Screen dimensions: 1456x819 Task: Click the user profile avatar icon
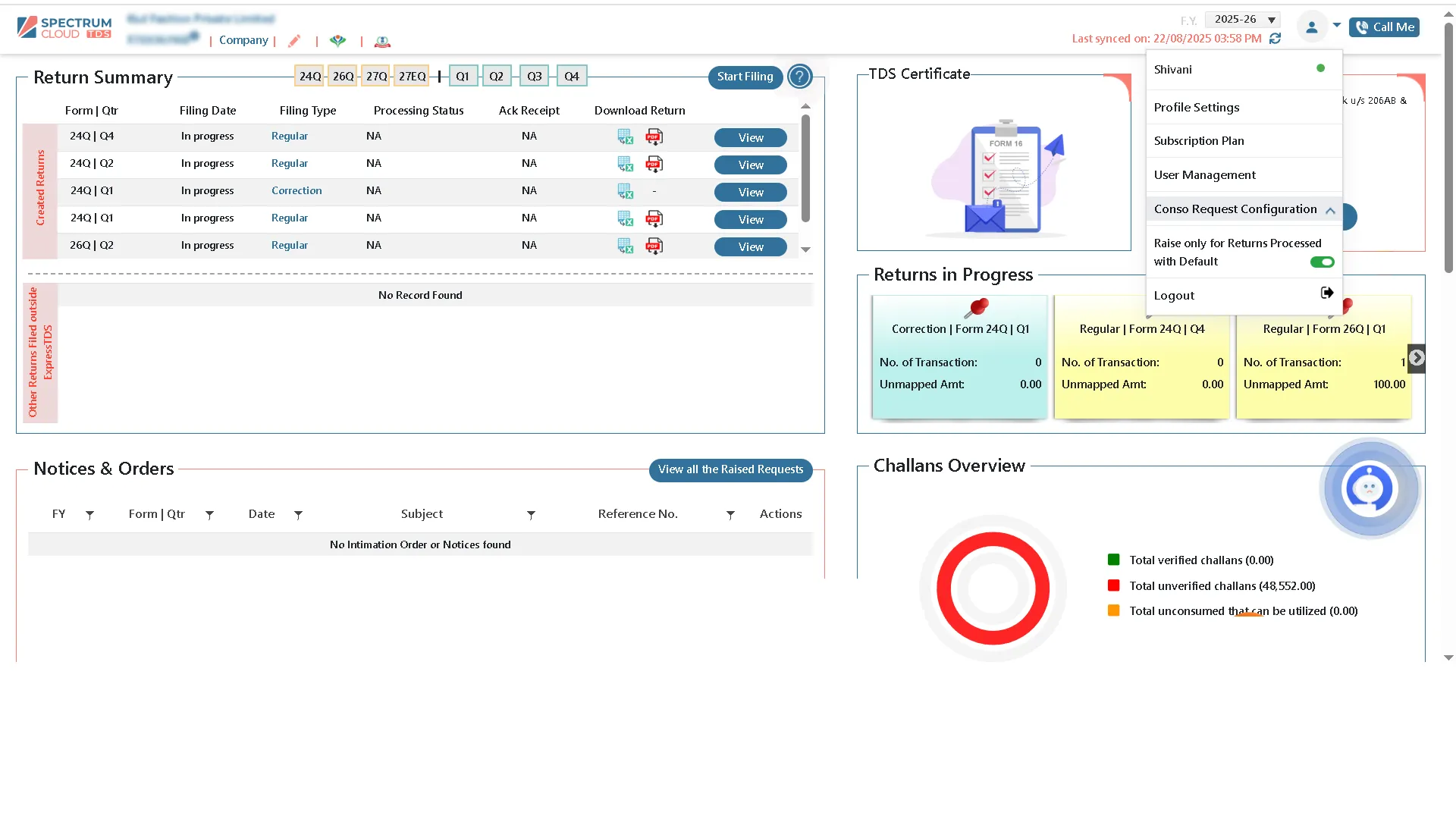coord(1311,27)
